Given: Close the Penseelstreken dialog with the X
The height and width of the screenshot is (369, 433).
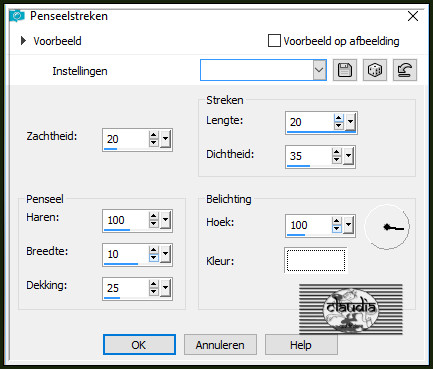Looking at the screenshot, I should click(x=413, y=16).
